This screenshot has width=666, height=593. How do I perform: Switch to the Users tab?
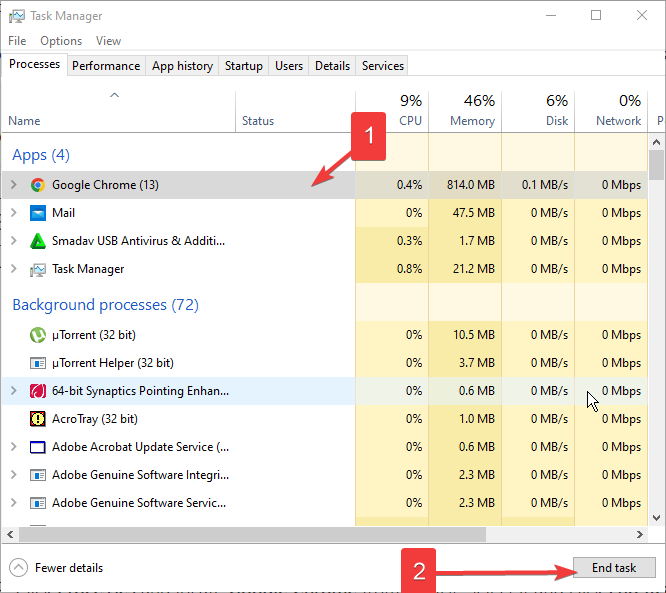coord(289,66)
